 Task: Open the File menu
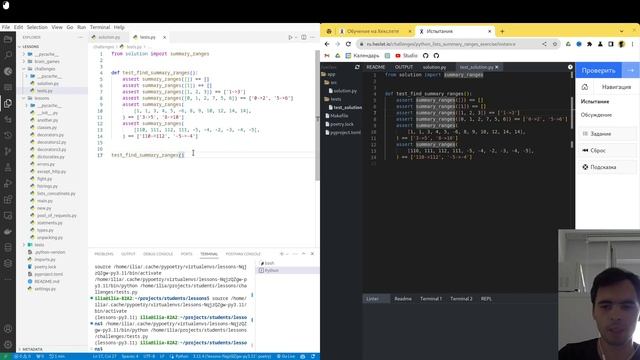tap(6, 27)
